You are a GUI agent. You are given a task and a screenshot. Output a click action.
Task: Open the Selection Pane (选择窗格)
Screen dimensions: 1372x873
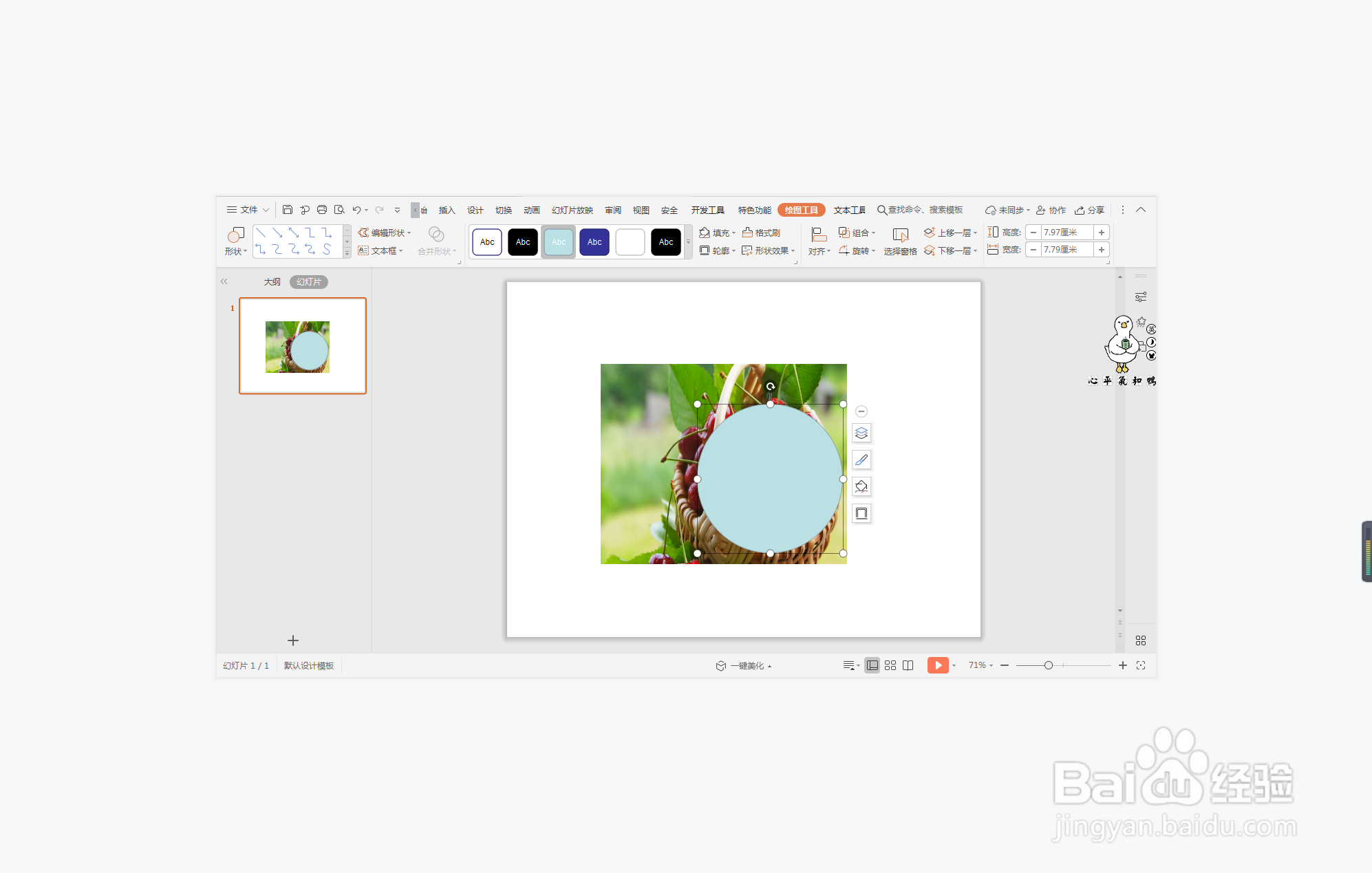900,241
